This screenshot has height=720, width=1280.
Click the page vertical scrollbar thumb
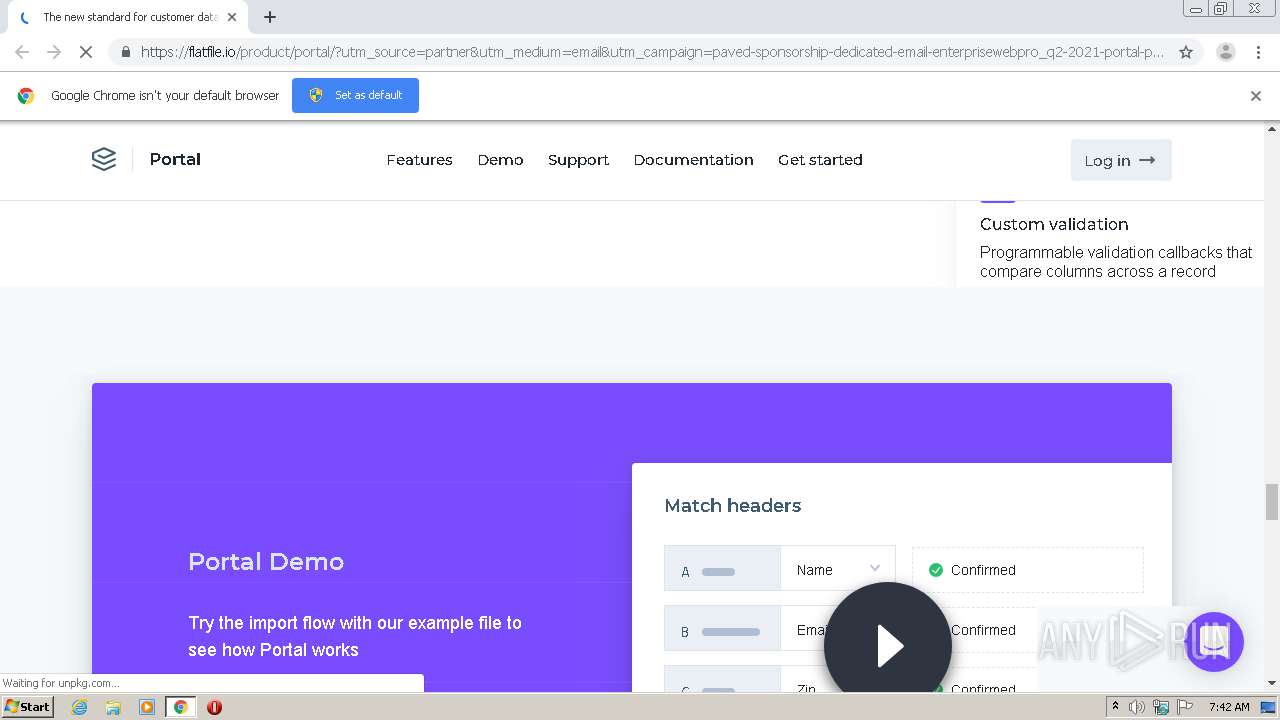pyautogui.click(x=1272, y=502)
